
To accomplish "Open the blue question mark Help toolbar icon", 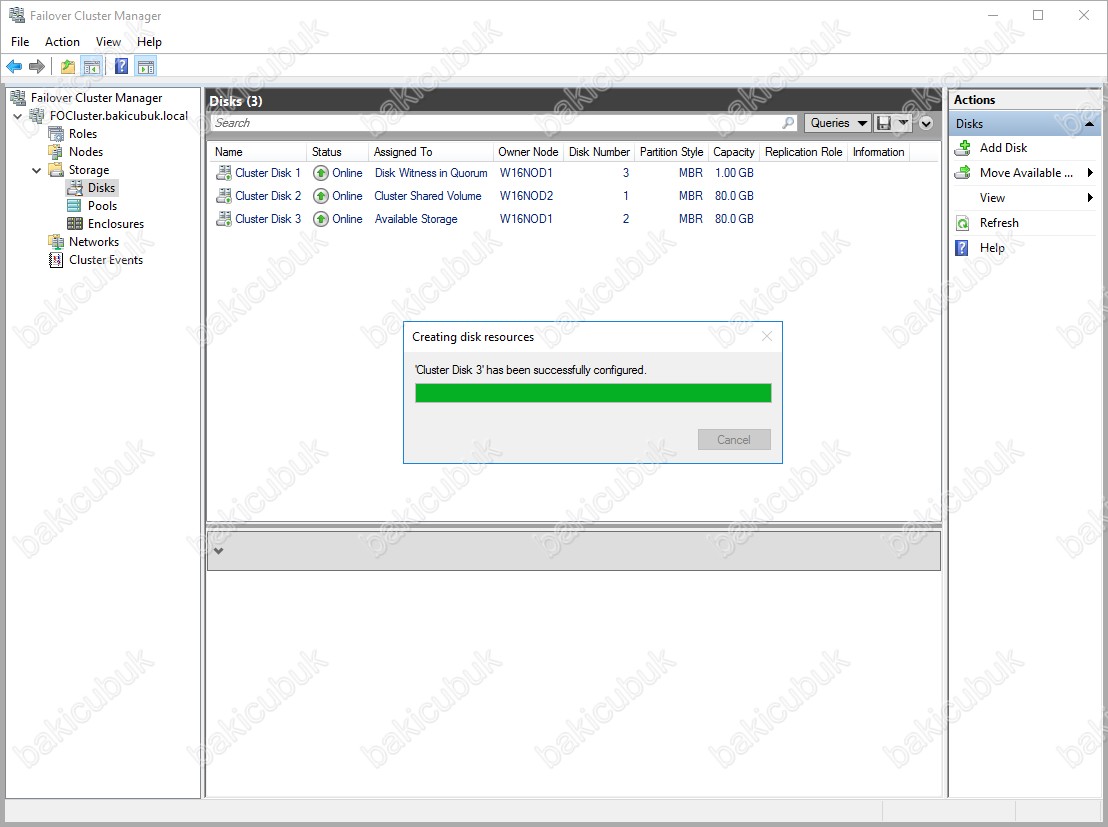I will pos(122,66).
